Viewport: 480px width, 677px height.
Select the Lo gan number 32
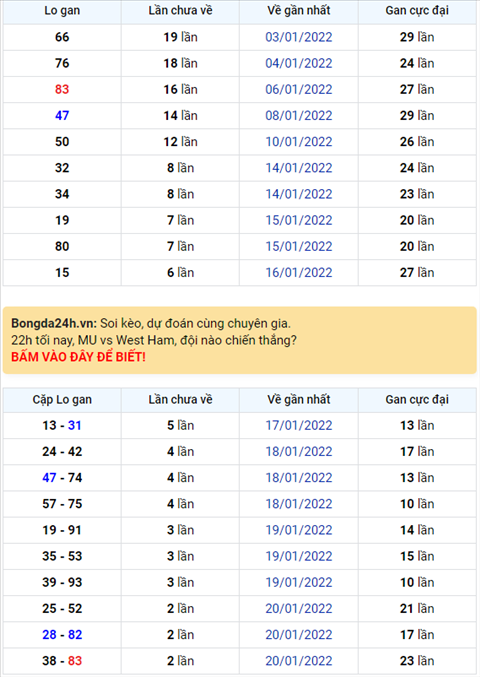[x=62, y=168]
